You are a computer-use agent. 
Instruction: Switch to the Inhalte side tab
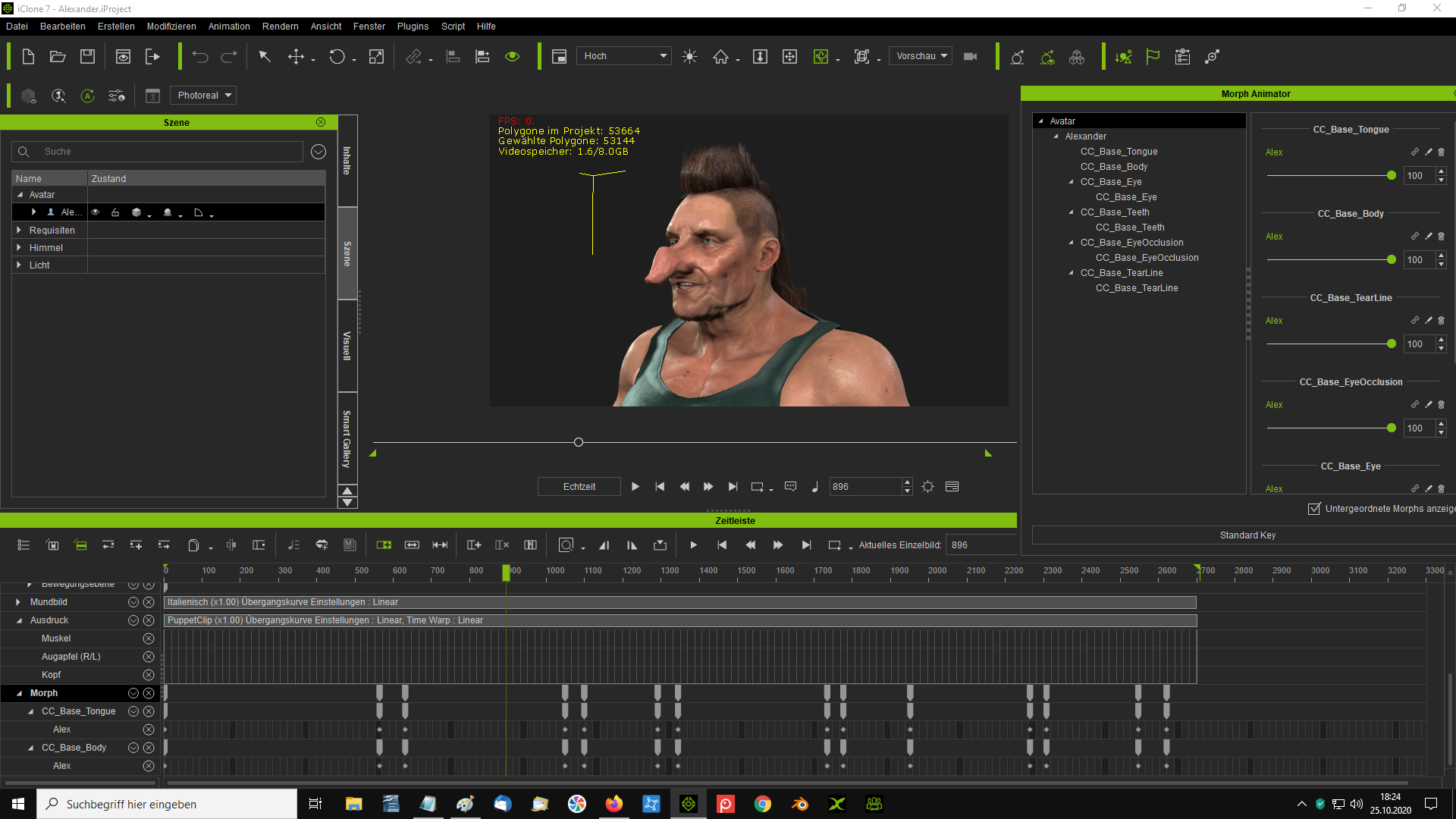347,161
